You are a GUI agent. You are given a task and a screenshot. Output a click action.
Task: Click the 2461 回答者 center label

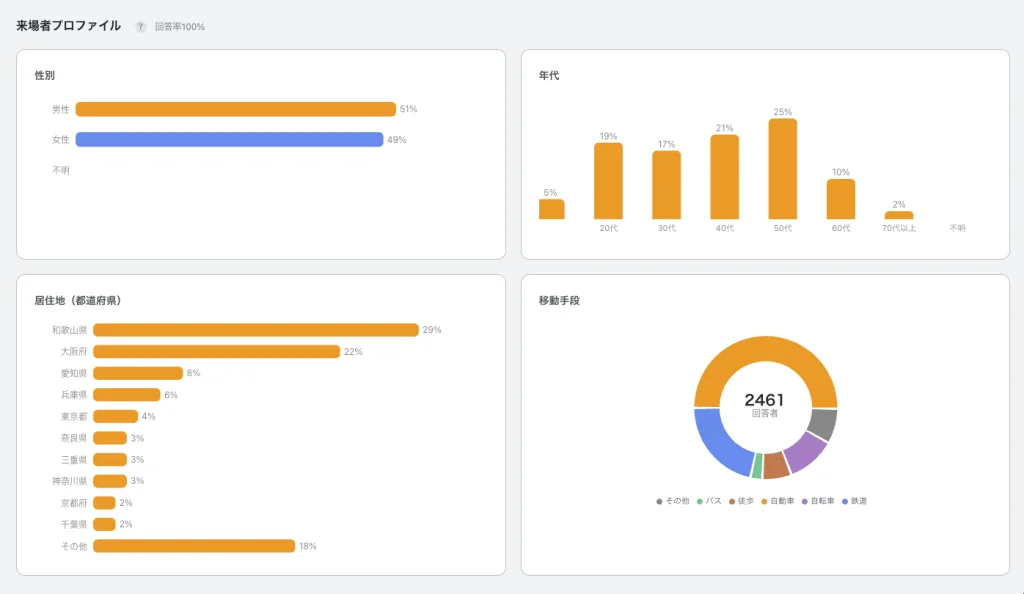tap(765, 405)
